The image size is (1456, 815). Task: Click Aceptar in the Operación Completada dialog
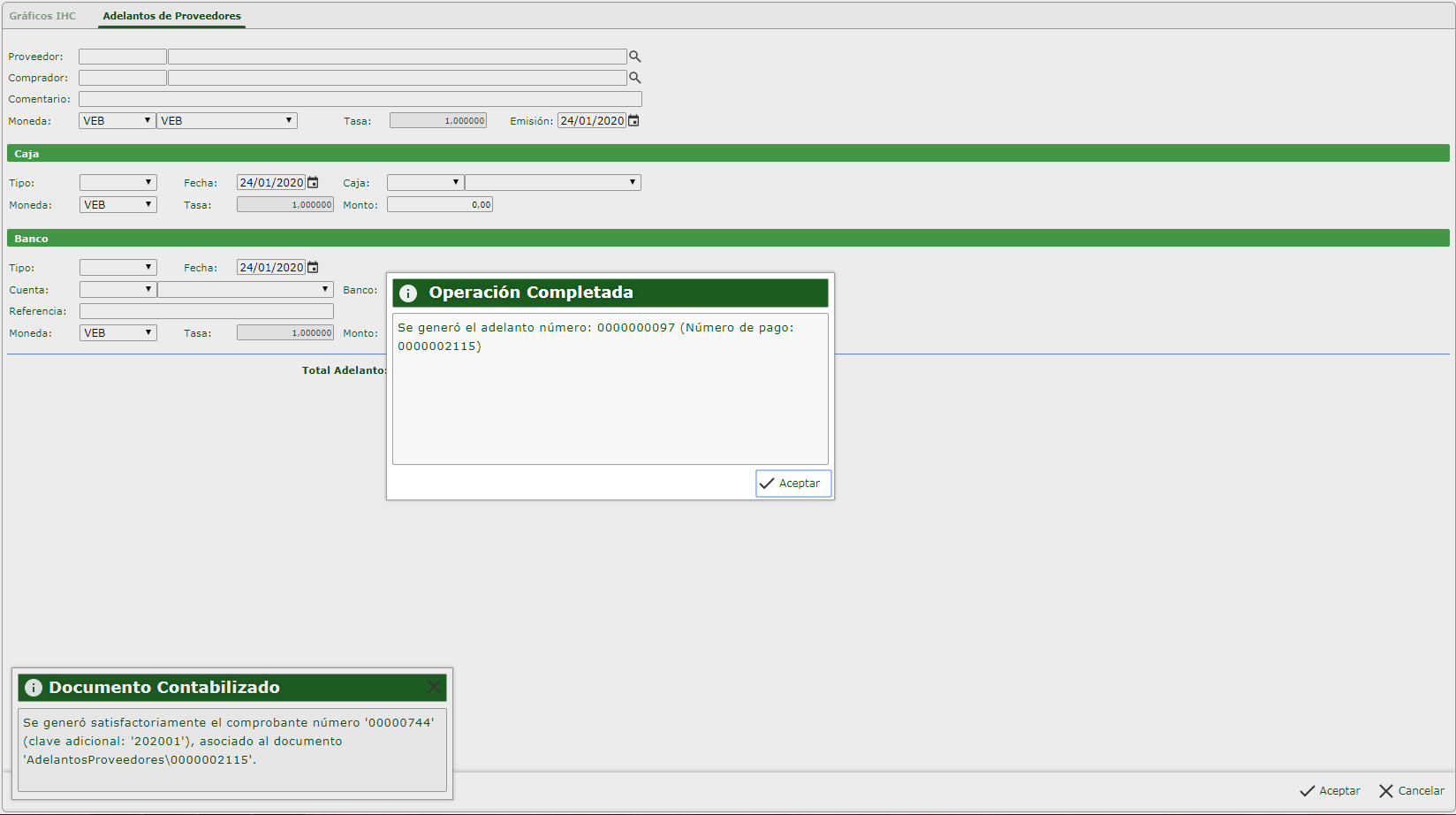point(792,484)
